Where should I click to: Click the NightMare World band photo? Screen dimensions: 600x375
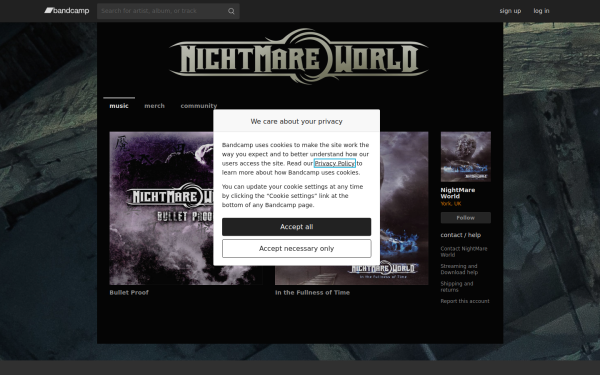[466, 157]
